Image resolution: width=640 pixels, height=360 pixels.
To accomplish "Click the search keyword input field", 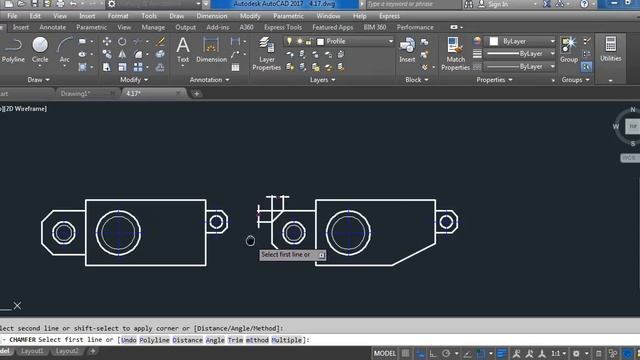I will pos(413,4).
